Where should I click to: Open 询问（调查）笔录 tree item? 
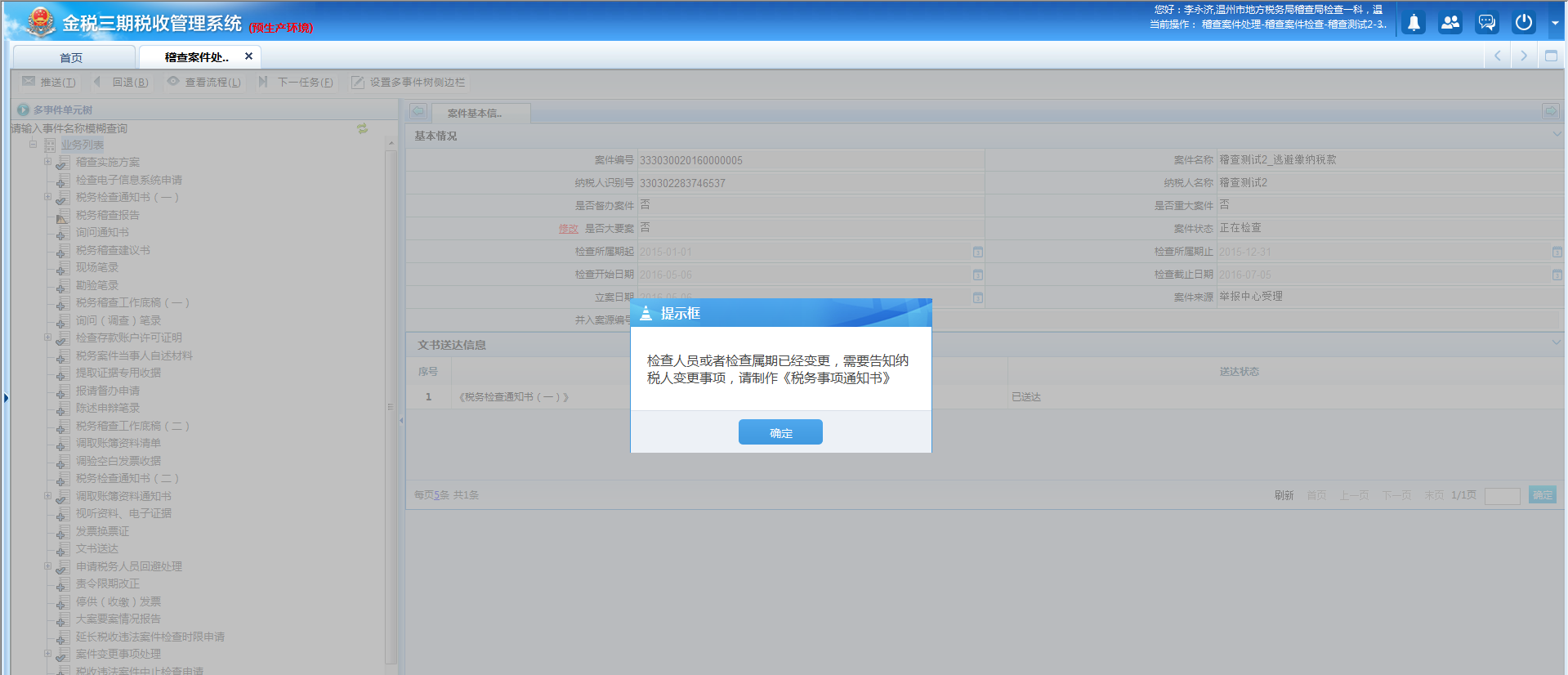click(x=118, y=320)
